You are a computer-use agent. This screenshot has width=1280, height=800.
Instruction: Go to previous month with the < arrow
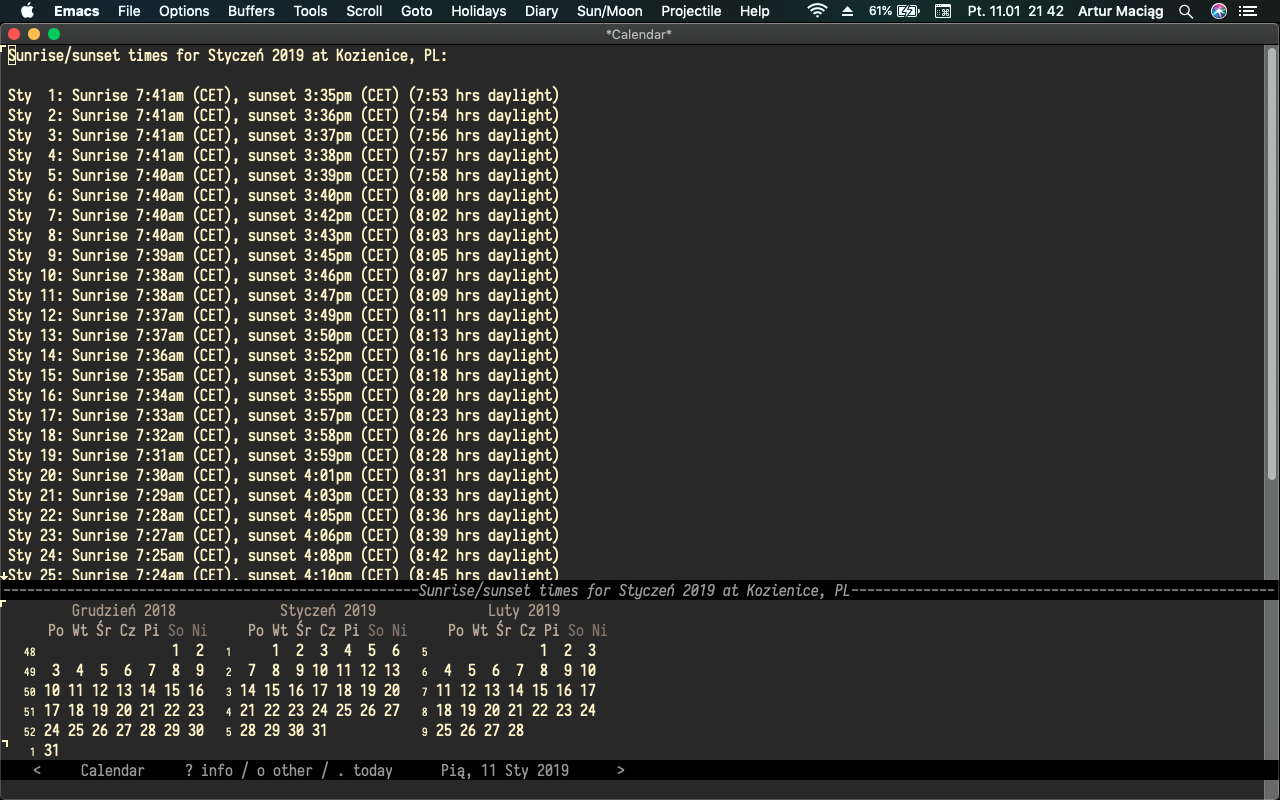coord(37,770)
